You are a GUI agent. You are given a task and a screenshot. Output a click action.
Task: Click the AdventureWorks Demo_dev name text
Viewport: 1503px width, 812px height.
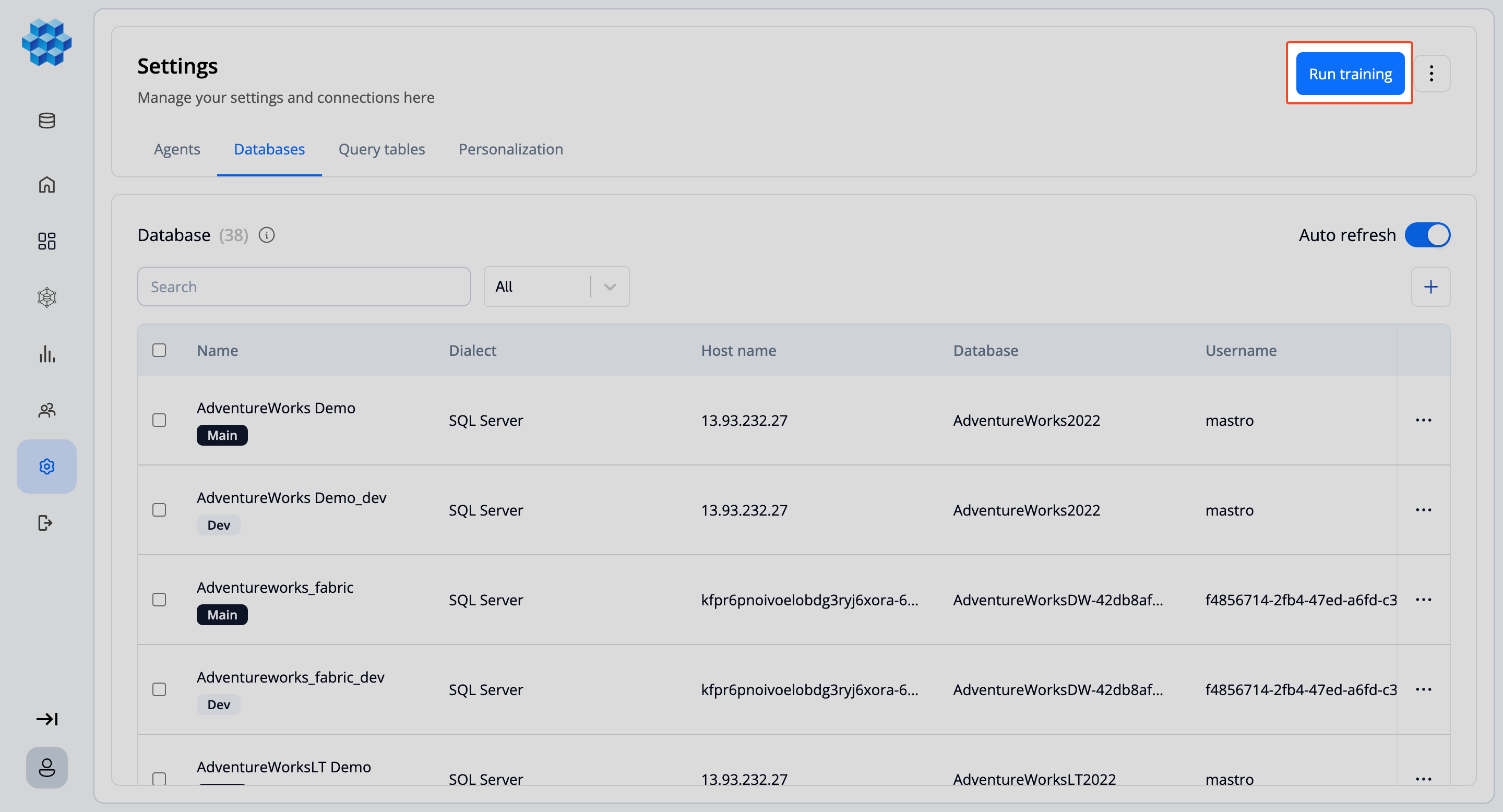pos(291,497)
